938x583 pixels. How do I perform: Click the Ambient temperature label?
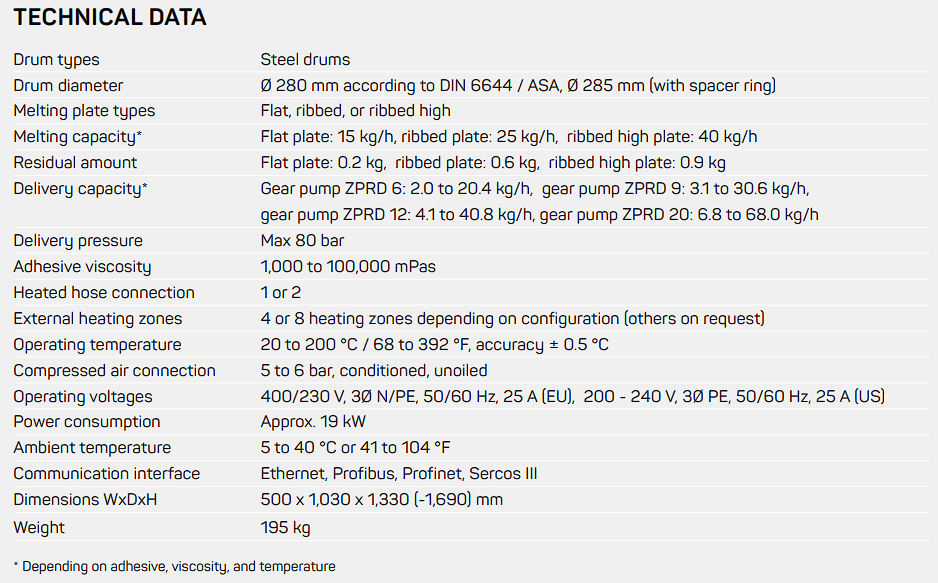[92, 448]
